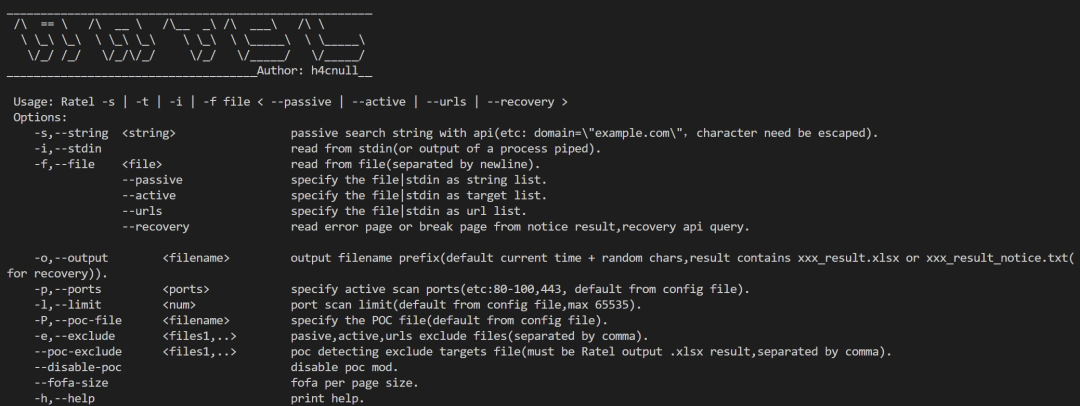Click the -s,--string option
The width and height of the screenshot is (1080, 406).
[x=71, y=133]
